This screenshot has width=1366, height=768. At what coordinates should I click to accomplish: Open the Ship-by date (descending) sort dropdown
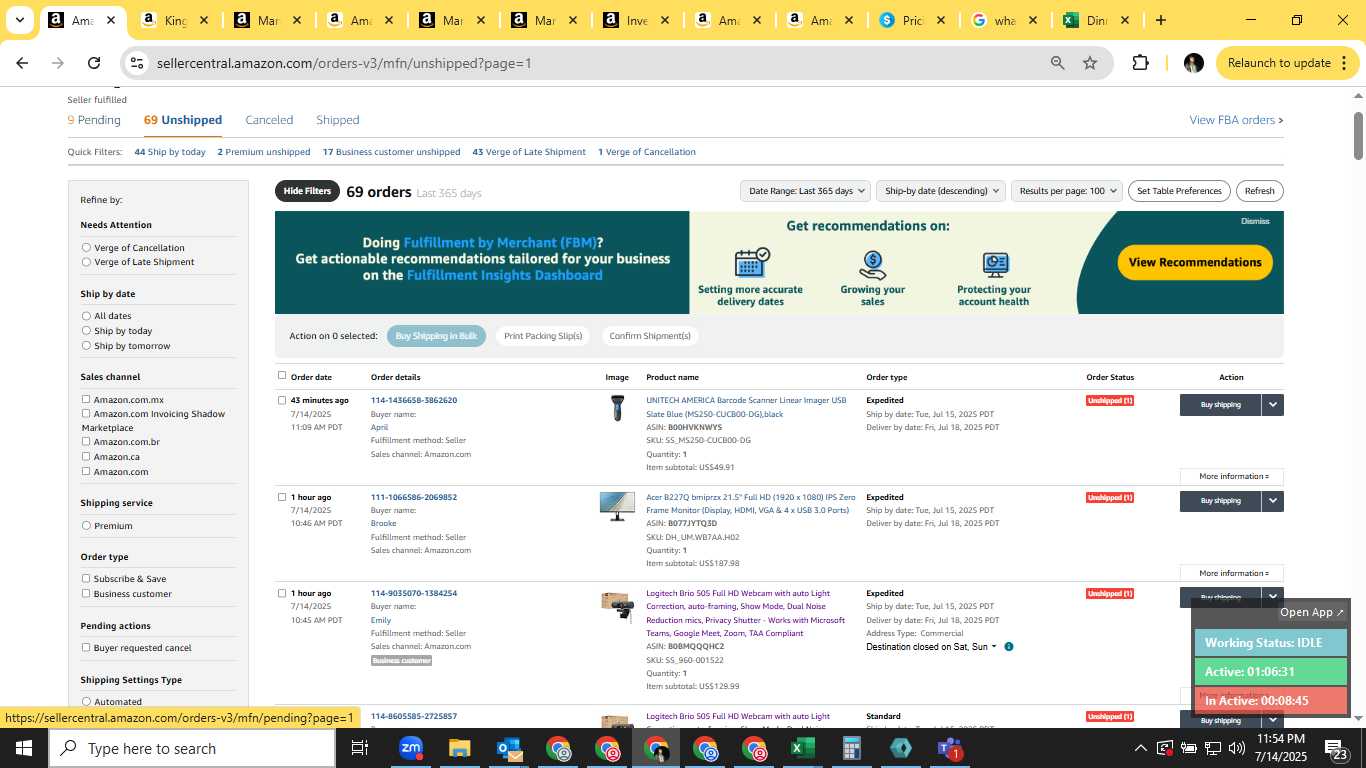point(939,191)
